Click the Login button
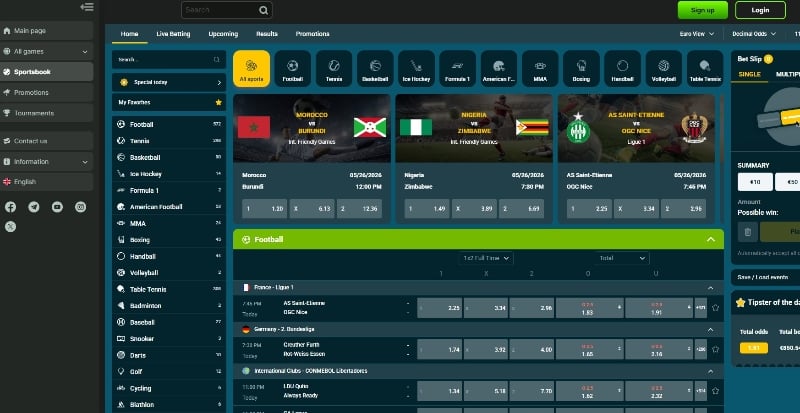This screenshot has width=800, height=413. [x=760, y=10]
